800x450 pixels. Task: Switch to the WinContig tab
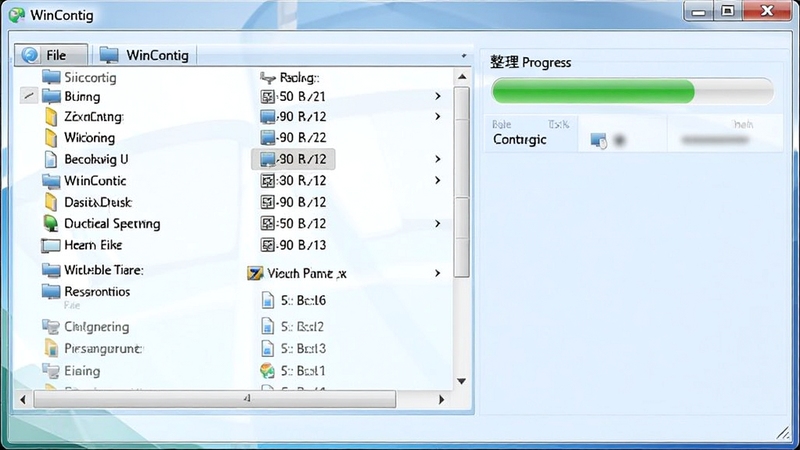(x=144, y=55)
